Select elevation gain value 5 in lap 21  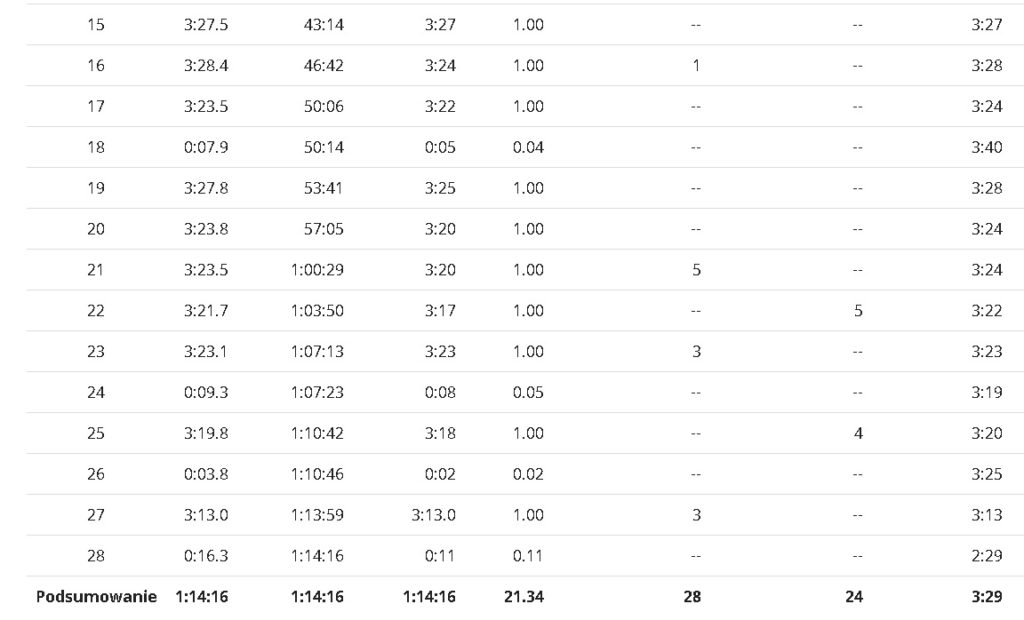696,270
